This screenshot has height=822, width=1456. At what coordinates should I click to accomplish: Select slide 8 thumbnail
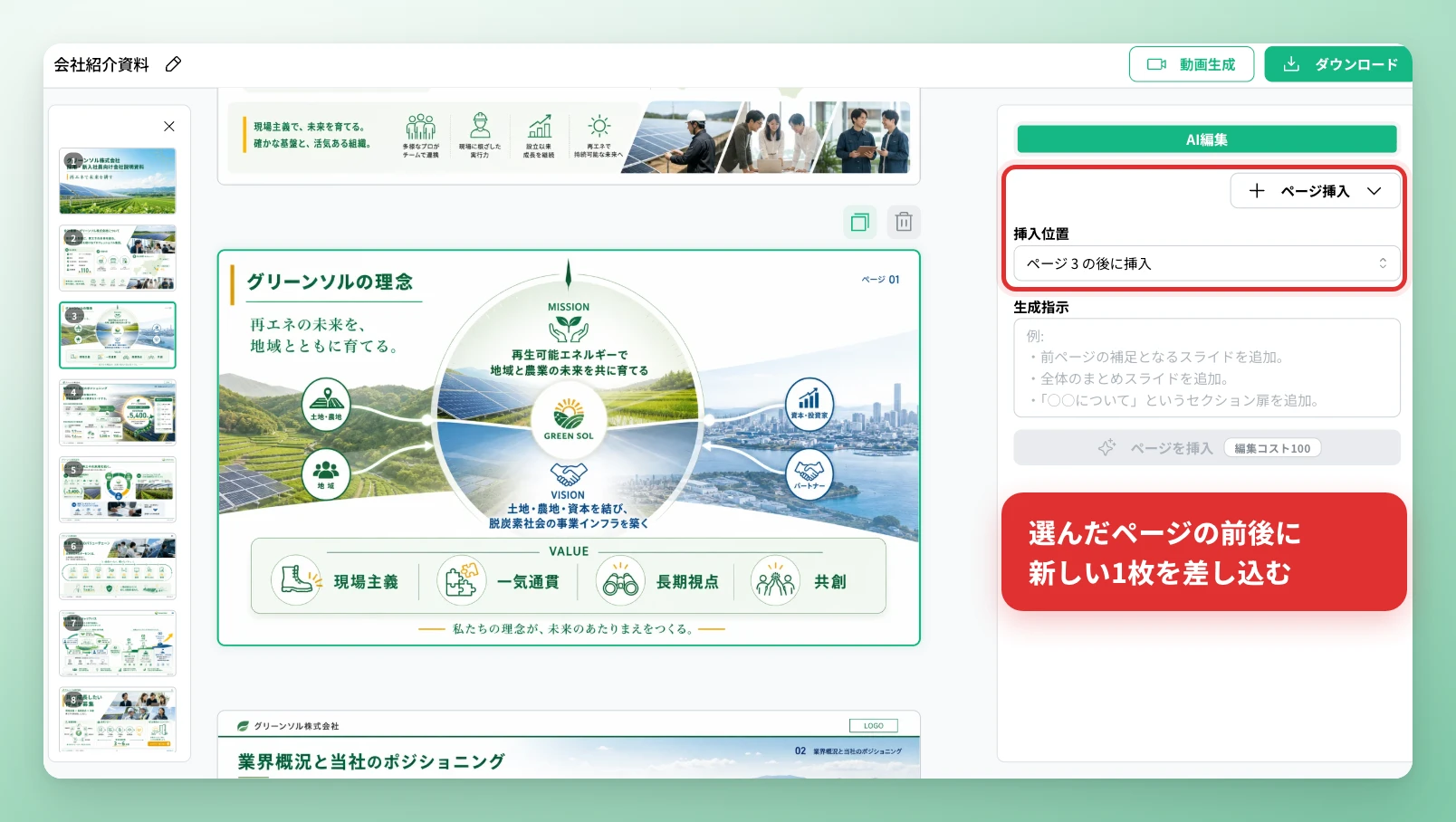point(118,720)
